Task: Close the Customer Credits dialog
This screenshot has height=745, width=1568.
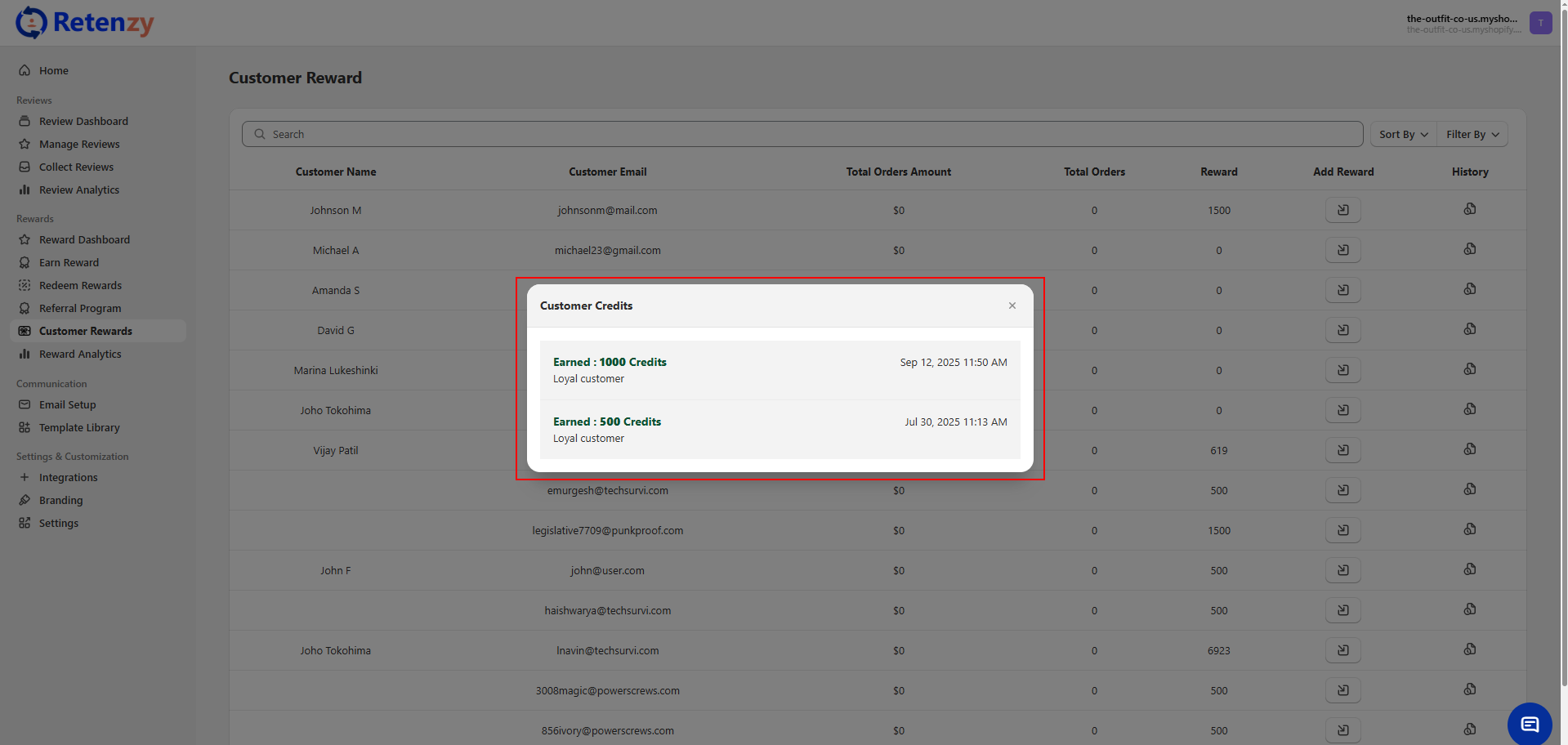Action: [1012, 306]
